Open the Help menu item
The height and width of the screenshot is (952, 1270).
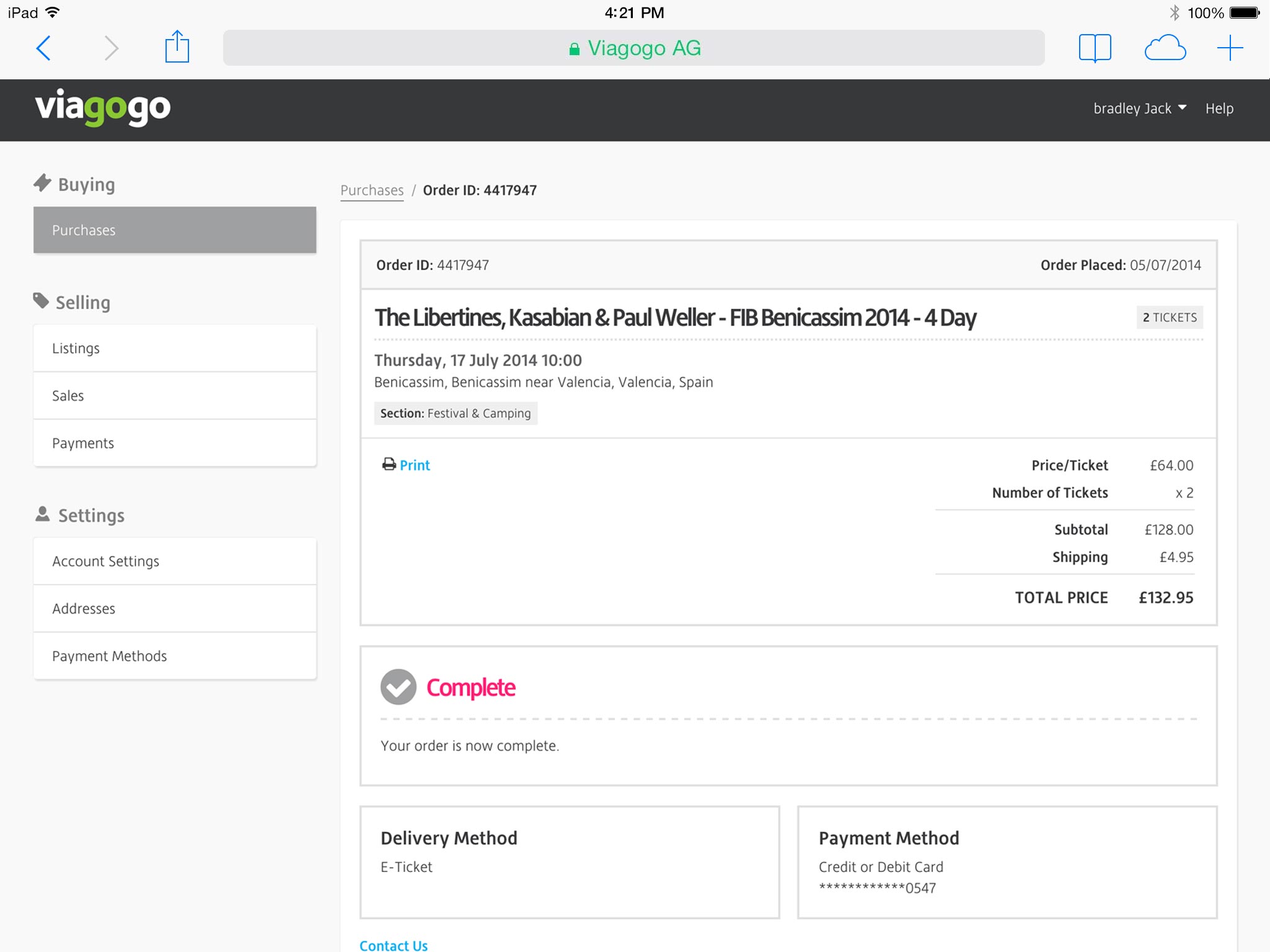point(1219,108)
